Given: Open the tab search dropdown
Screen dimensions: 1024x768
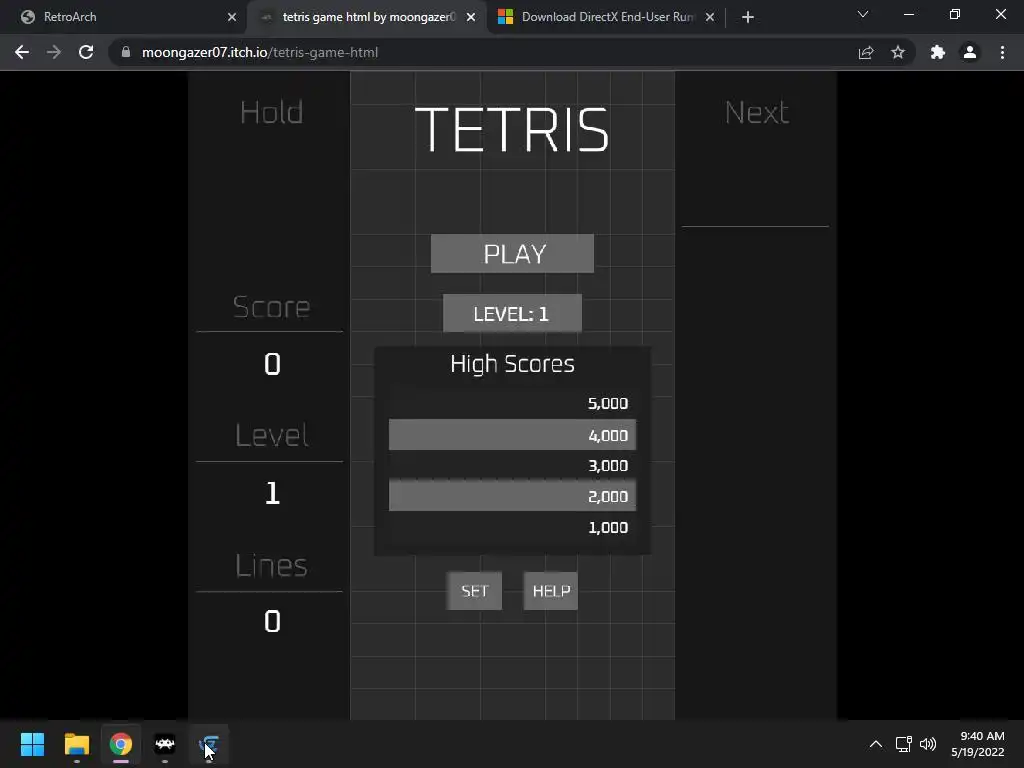Looking at the screenshot, I should [x=863, y=14].
